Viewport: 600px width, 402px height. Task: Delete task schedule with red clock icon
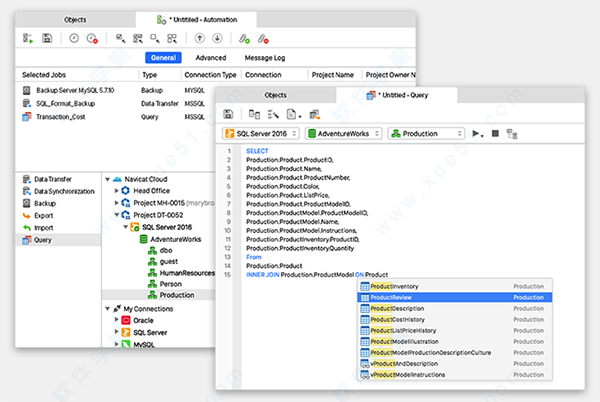click(92, 38)
